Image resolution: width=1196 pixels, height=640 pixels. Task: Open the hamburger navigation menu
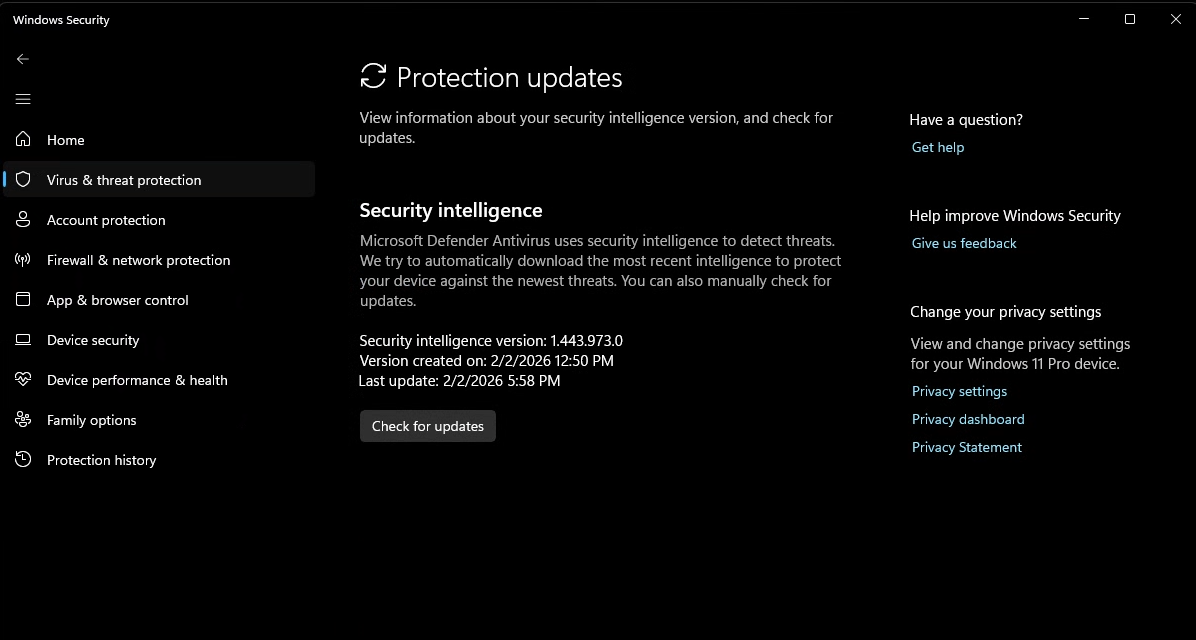point(23,99)
